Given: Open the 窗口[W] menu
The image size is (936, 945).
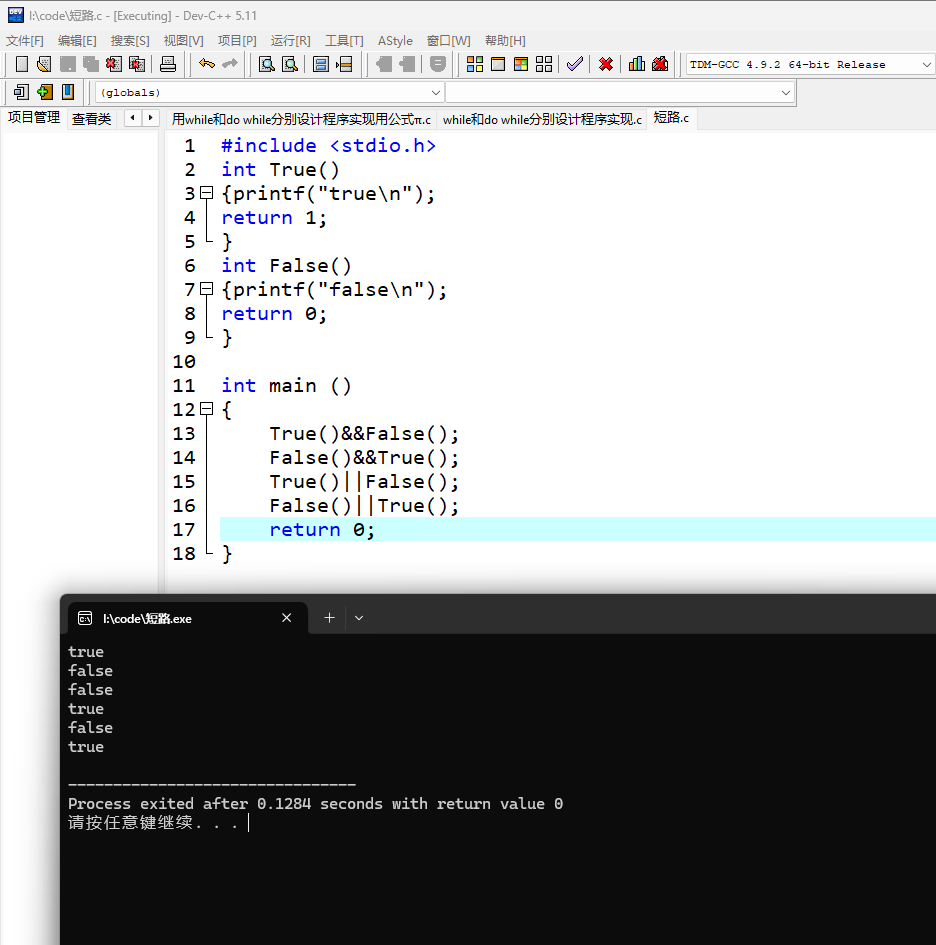Looking at the screenshot, I should pos(449,41).
